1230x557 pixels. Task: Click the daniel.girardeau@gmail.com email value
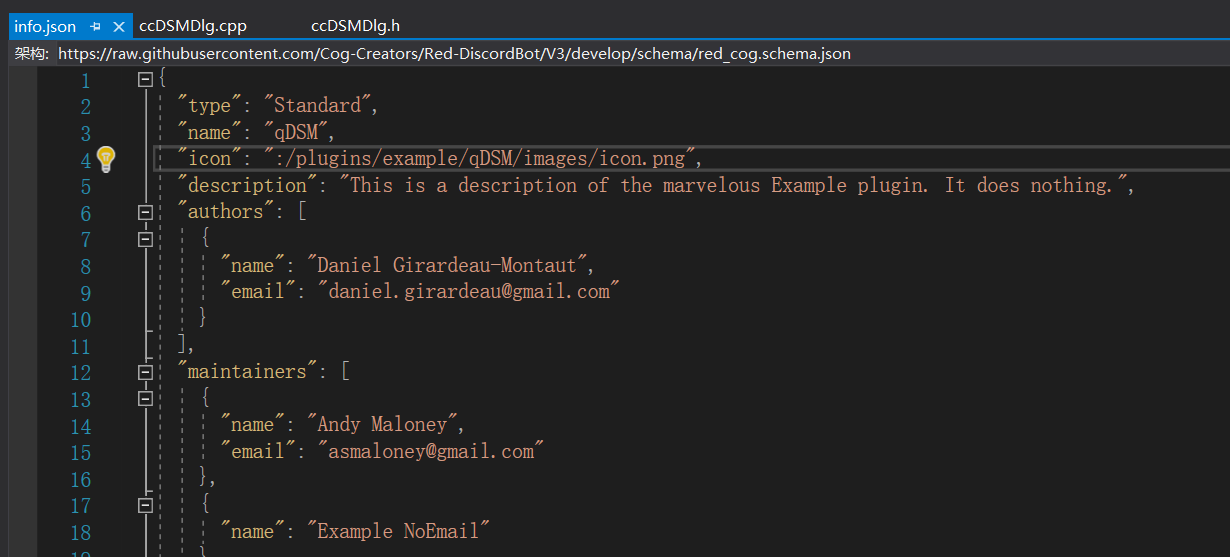(x=469, y=292)
